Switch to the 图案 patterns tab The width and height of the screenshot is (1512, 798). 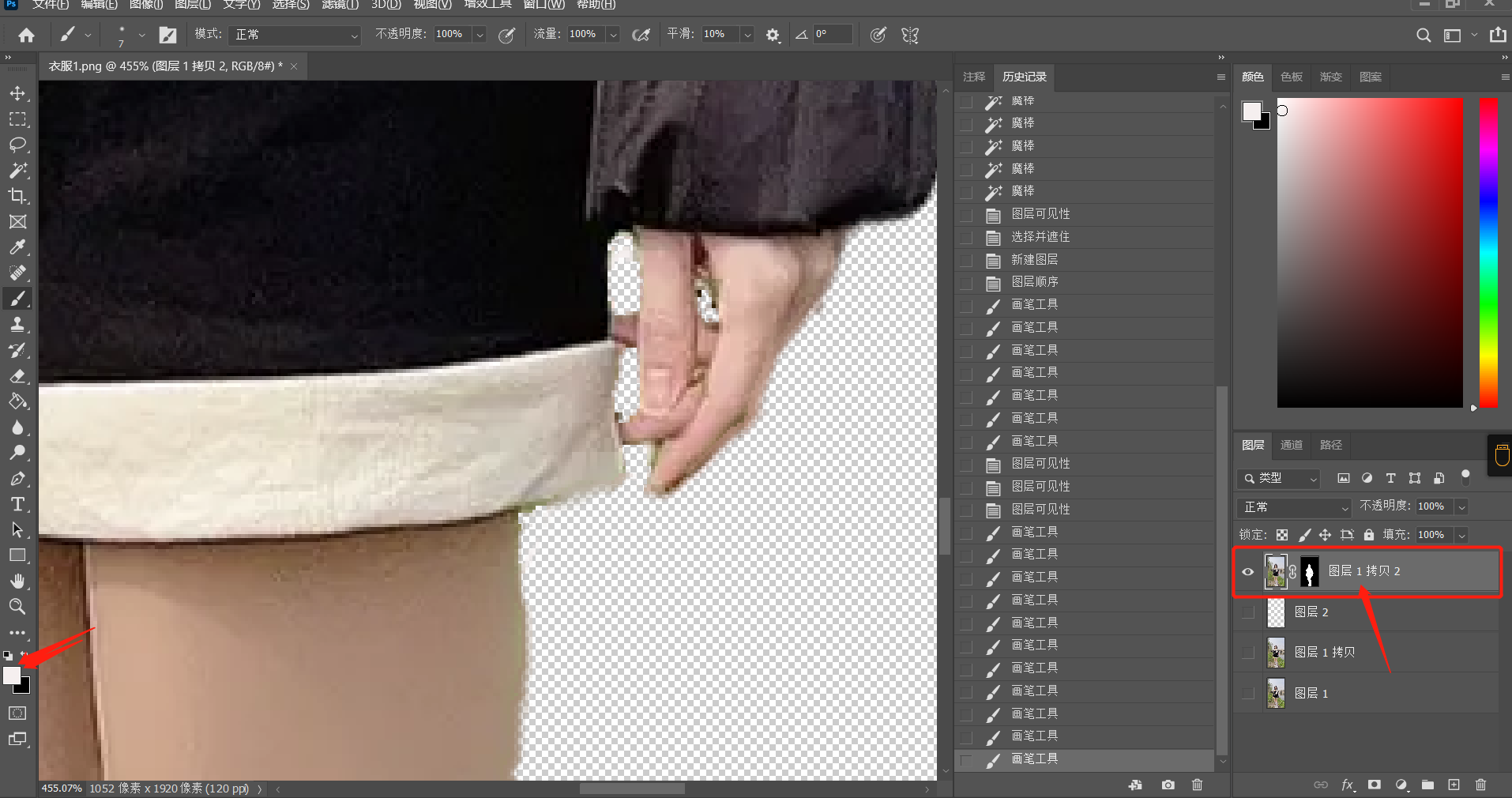click(1371, 77)
